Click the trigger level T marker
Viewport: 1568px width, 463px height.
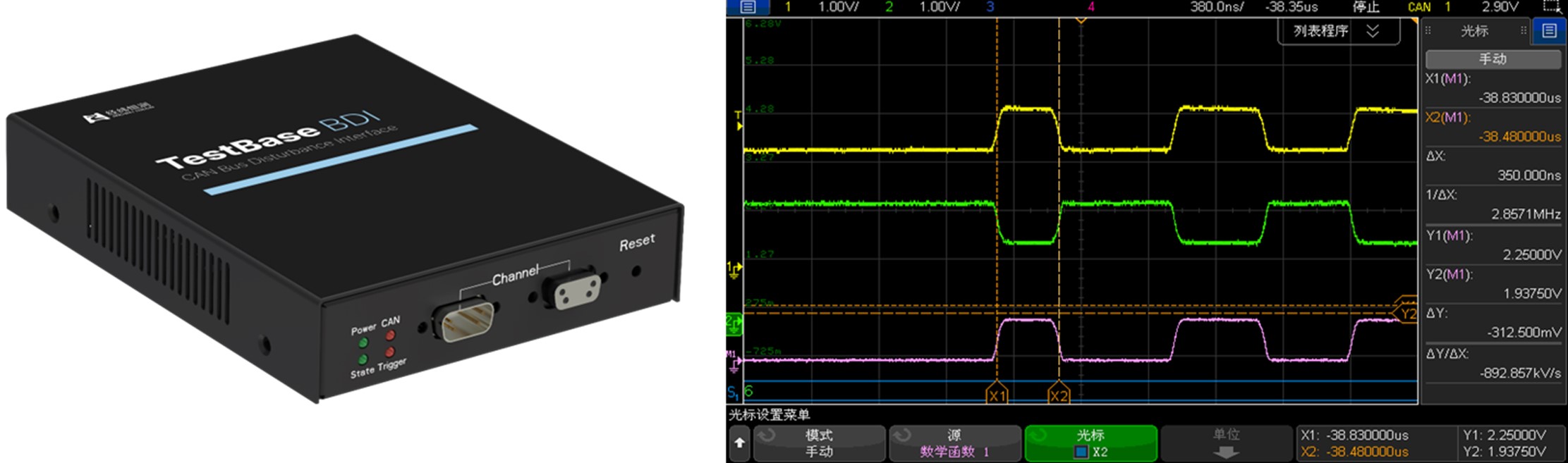pyautogui.click(x=739, y=121)
